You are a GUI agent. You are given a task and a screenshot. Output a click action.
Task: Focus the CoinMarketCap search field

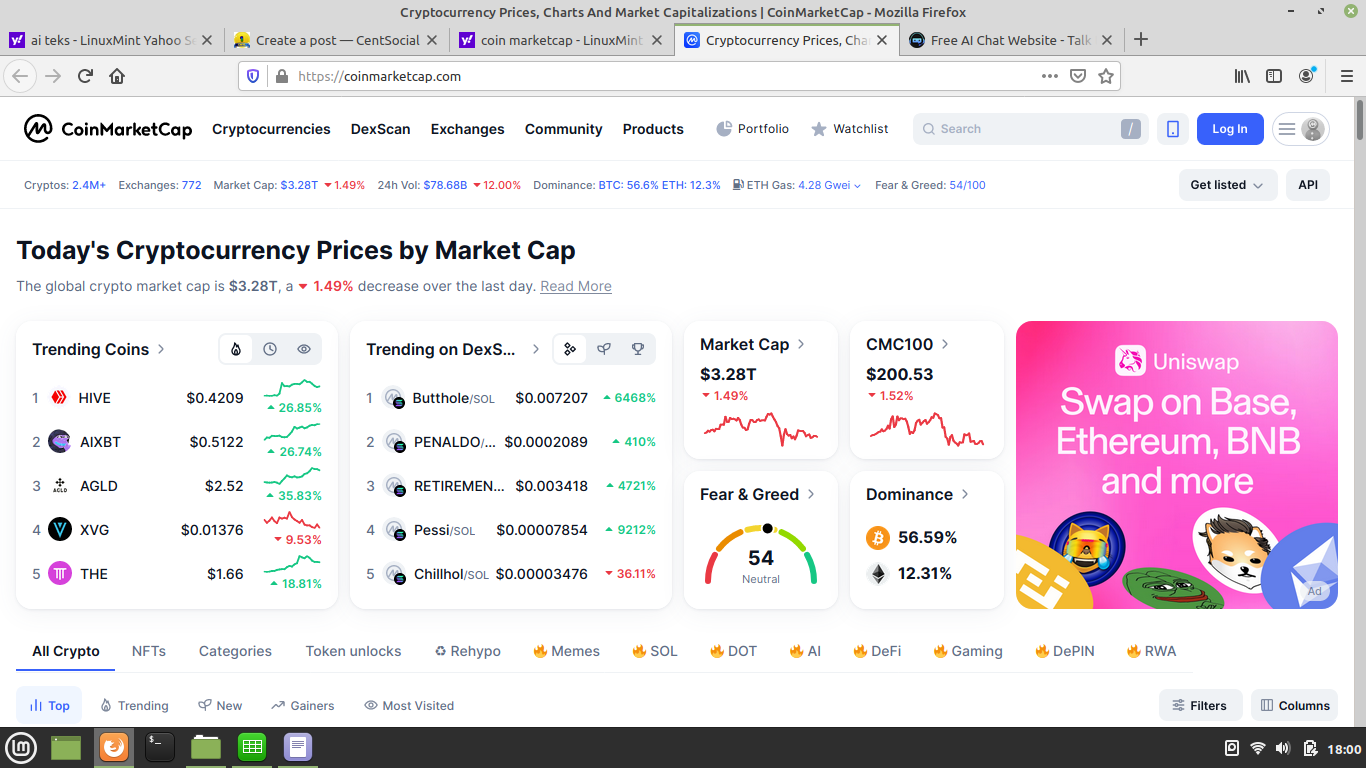[1020, 129]
